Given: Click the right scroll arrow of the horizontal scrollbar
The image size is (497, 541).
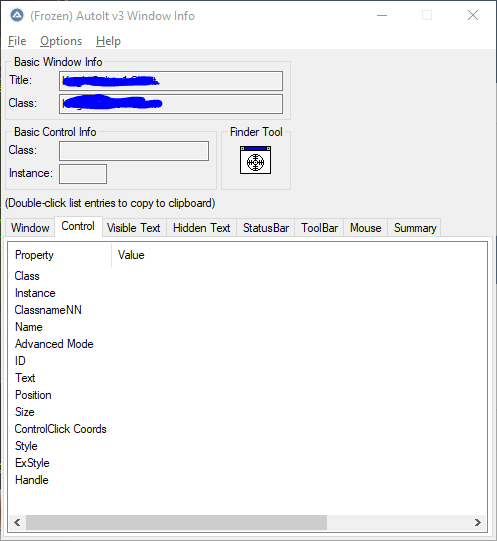Looking at the screenshot, I should point(478,522).
